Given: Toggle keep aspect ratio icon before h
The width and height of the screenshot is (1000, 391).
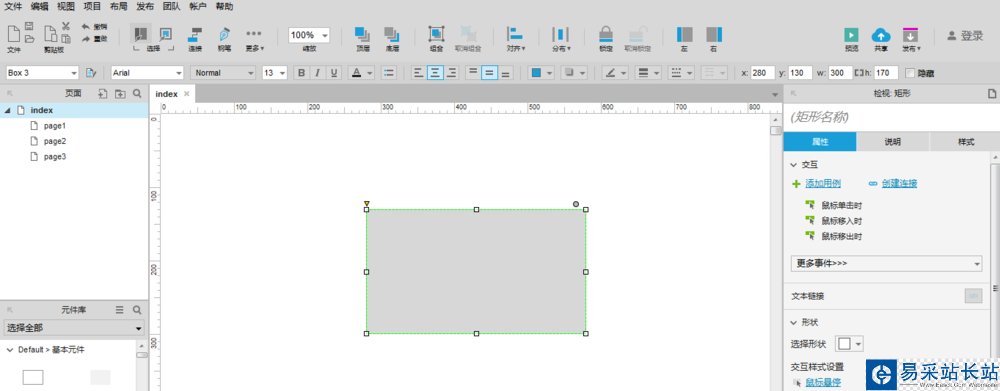Looking at the screenshot, I should [x=858, y=73].
